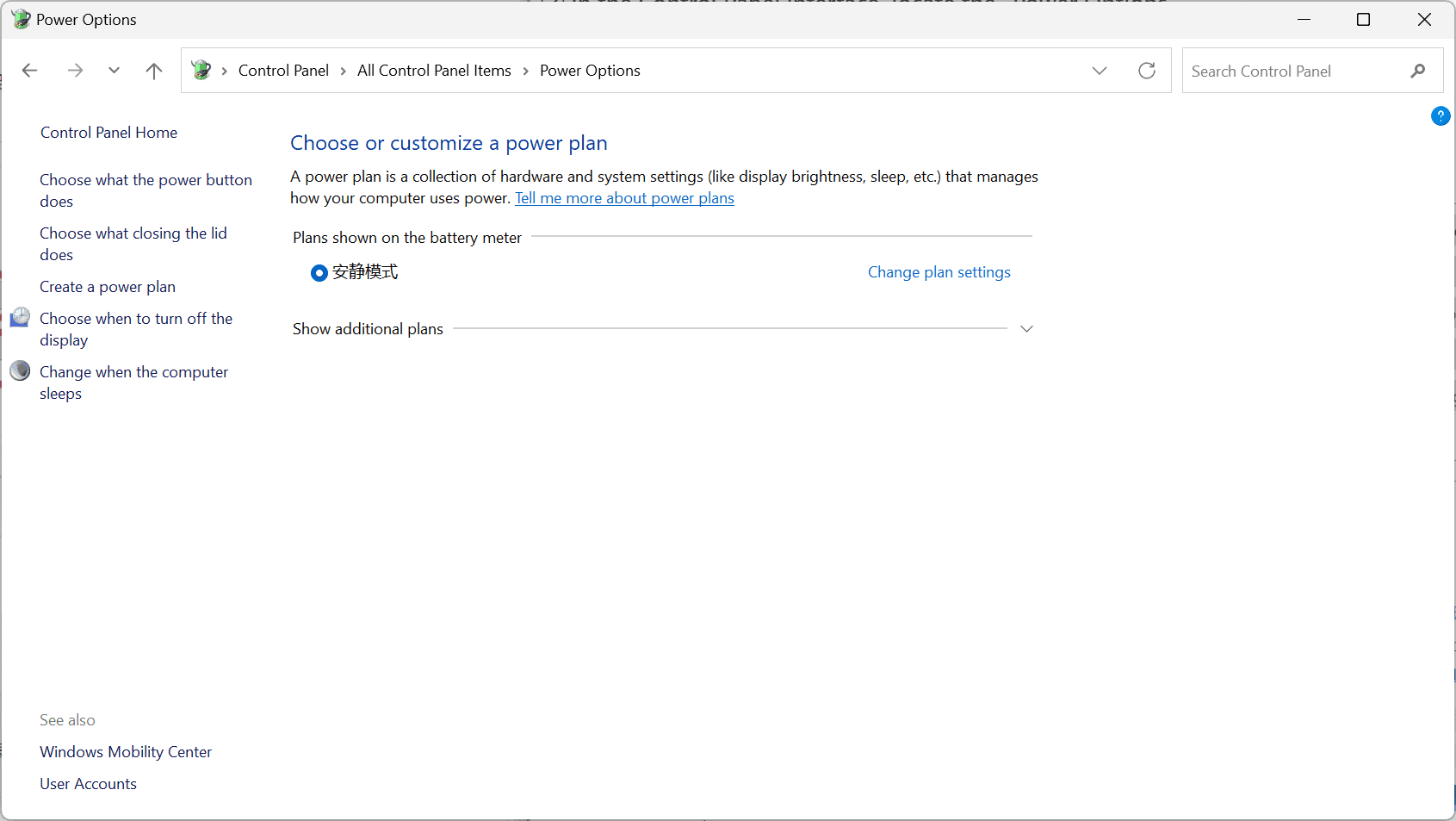Click the sleep moon icon in sidebar
Image resolution: width=1456 pixels, height=821 pixels.
click(x=20, y=370)
